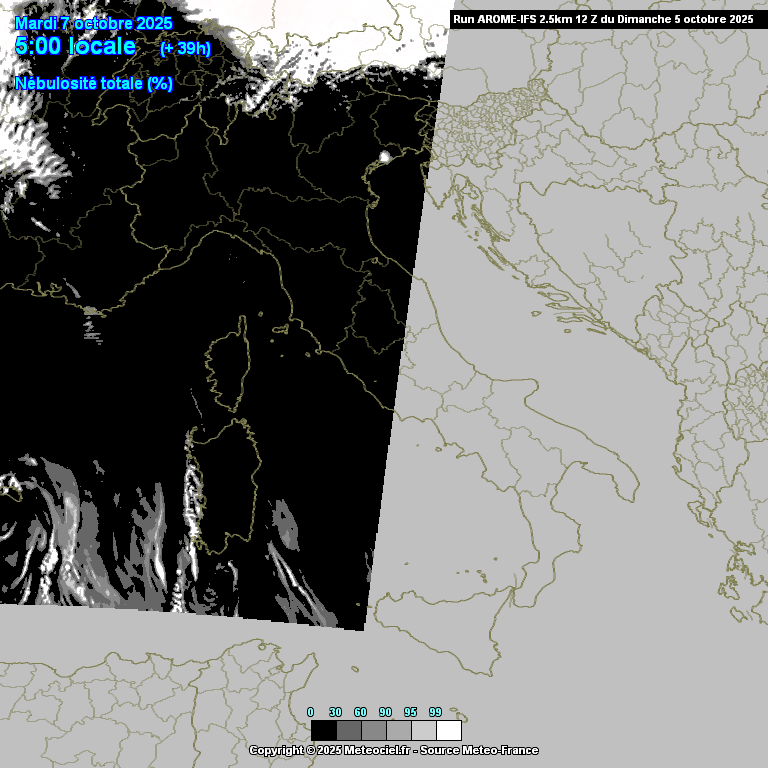Select the "(+ 39h)" forecast offset text

(185, 48)
